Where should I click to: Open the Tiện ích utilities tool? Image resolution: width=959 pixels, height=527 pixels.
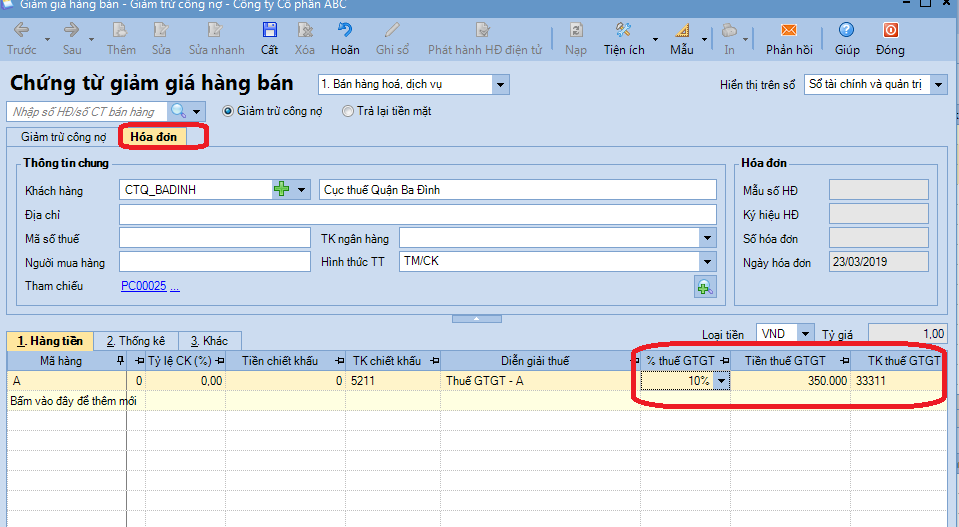[x=624, y=31]
